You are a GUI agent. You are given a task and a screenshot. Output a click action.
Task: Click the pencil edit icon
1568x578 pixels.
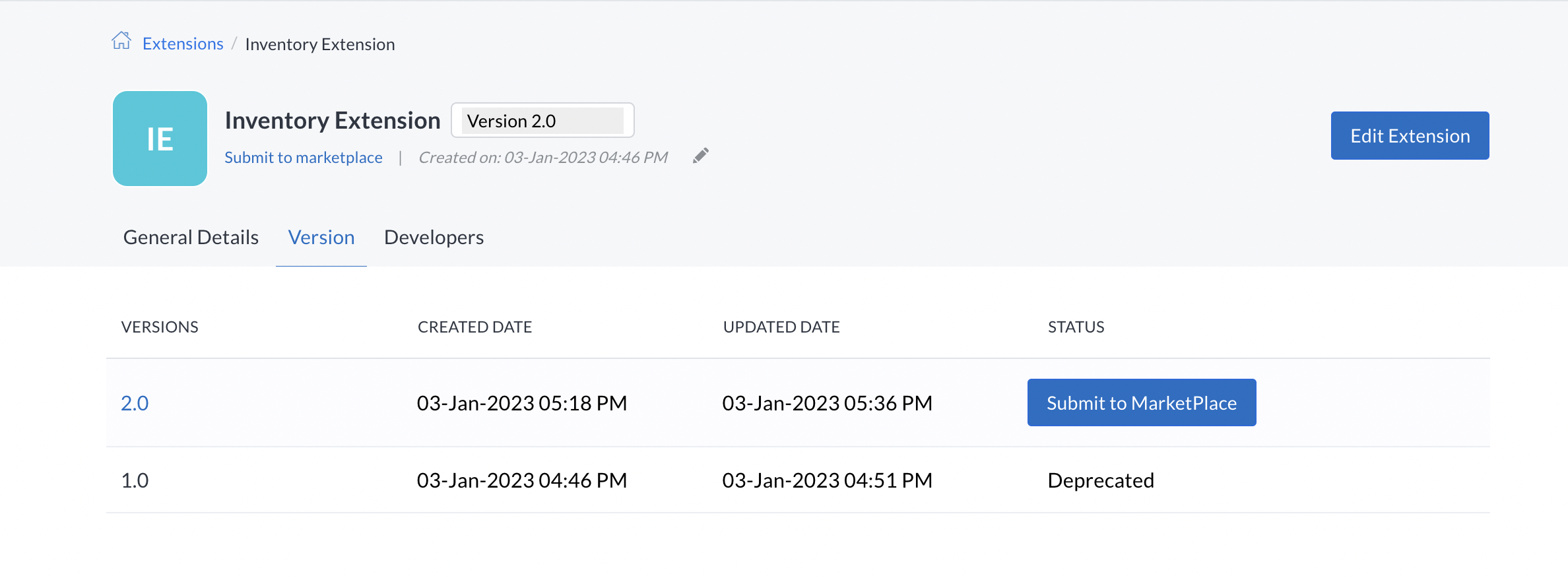(x=701, y=156)
